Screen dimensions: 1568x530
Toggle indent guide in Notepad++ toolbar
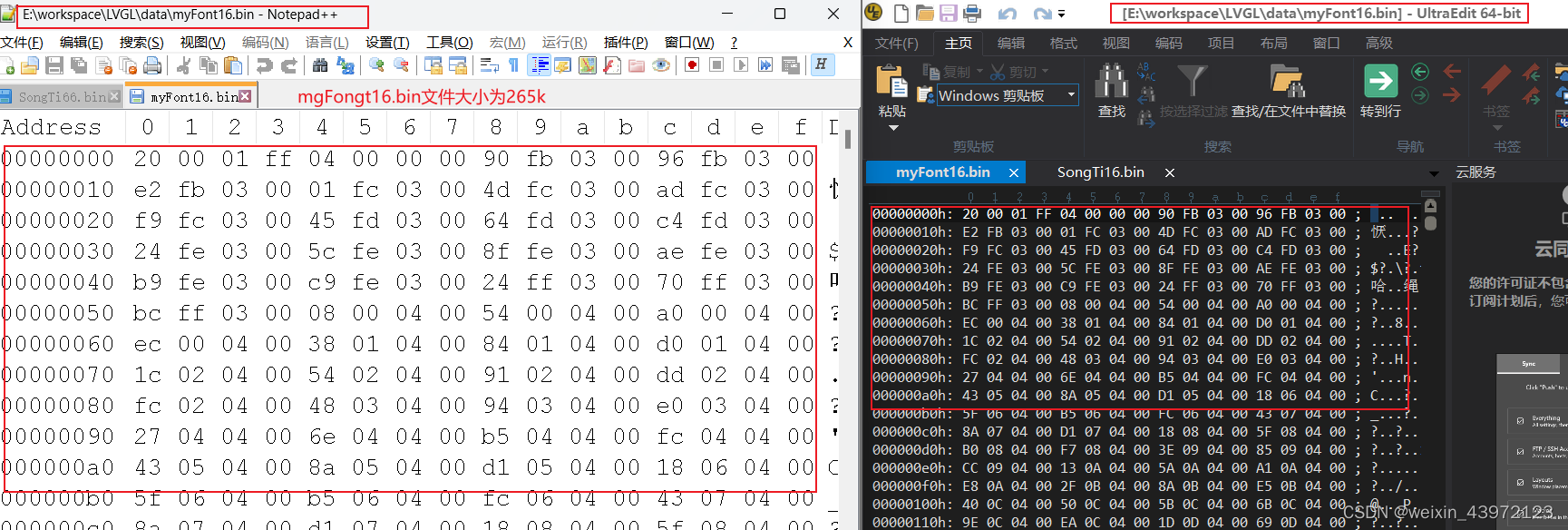coord(539,65)
